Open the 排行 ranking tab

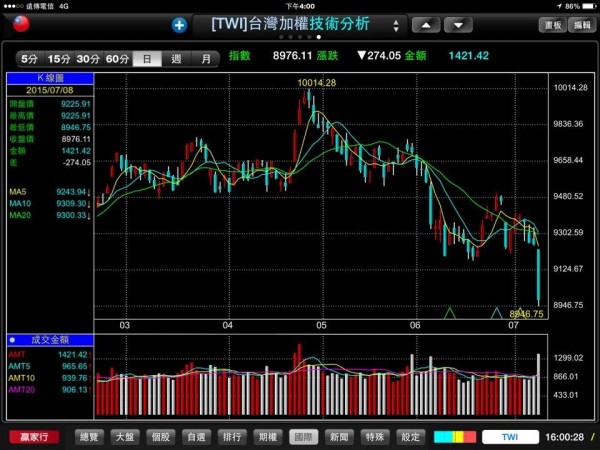pos(232,437)
